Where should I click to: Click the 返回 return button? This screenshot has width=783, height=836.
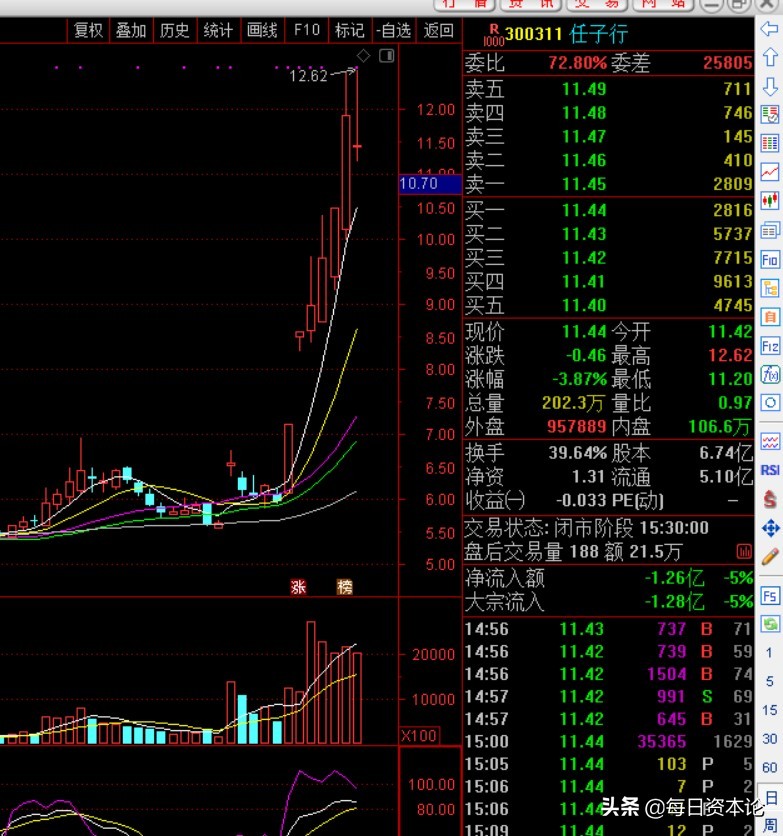pos(438,30)
